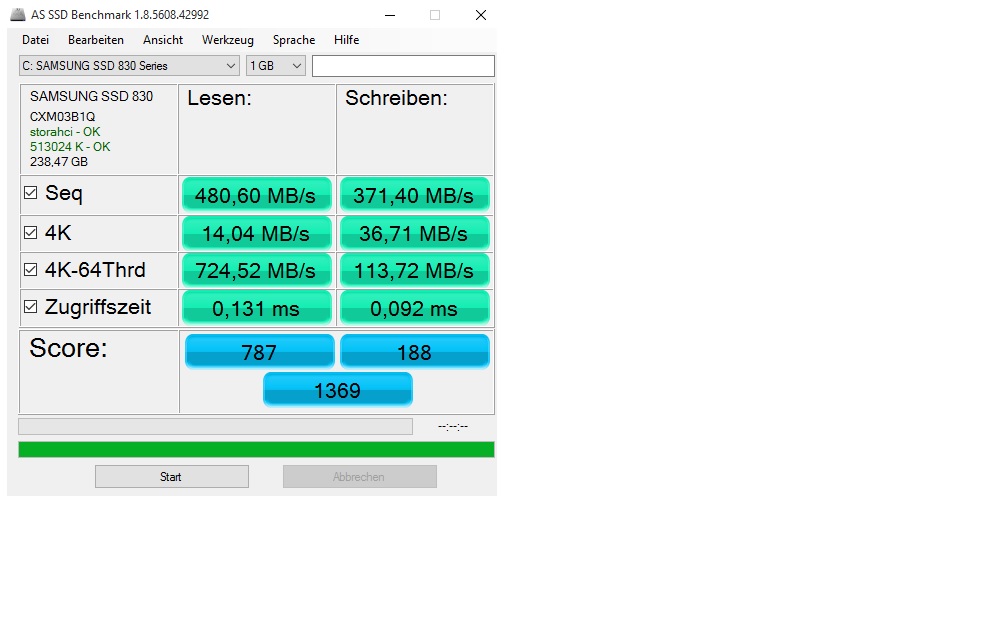Uncheck the 4K-64Thrd test checkbox
Image resolution: width=1008 pixels, height=630 pixels.
coord(30,270)
